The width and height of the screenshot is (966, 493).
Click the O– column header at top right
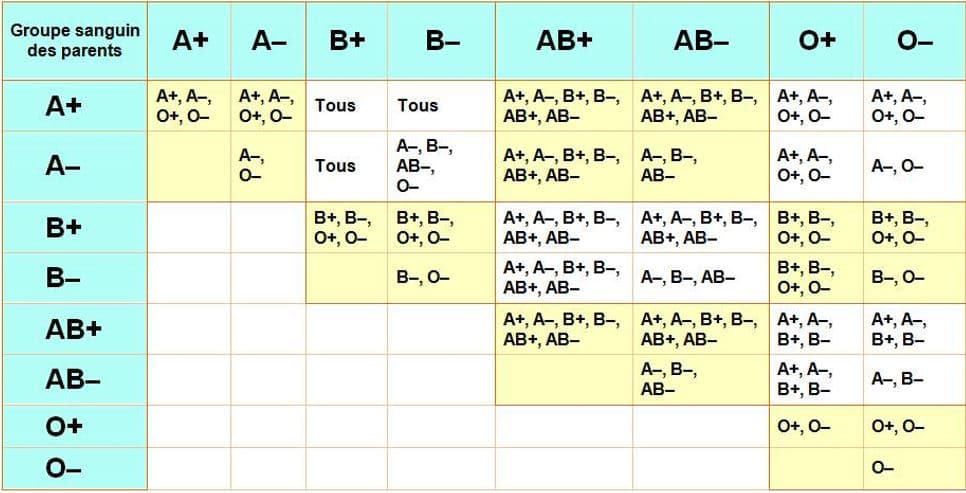pos(914,41)
